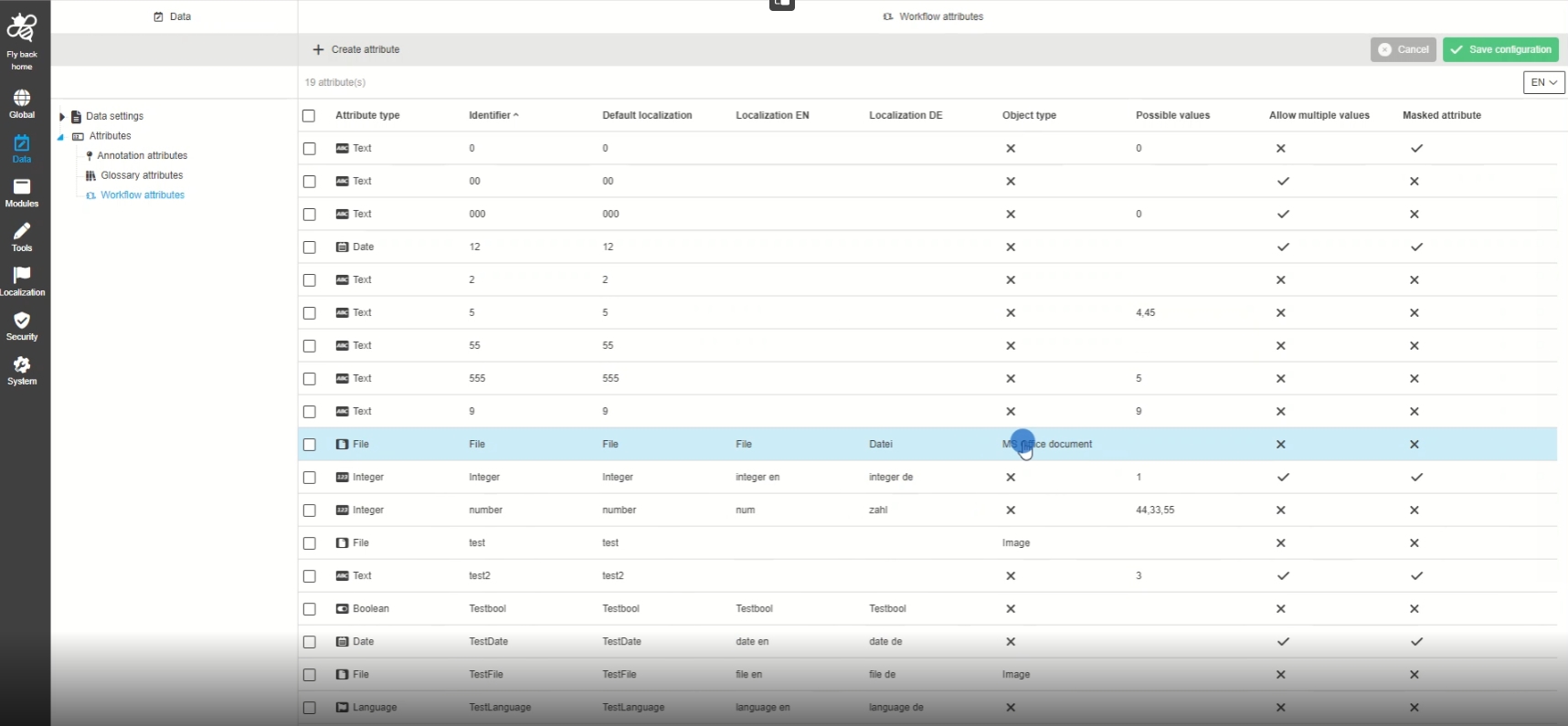
Task: Click the File type icon in TestFile row
Action: (x=343, y=674)
